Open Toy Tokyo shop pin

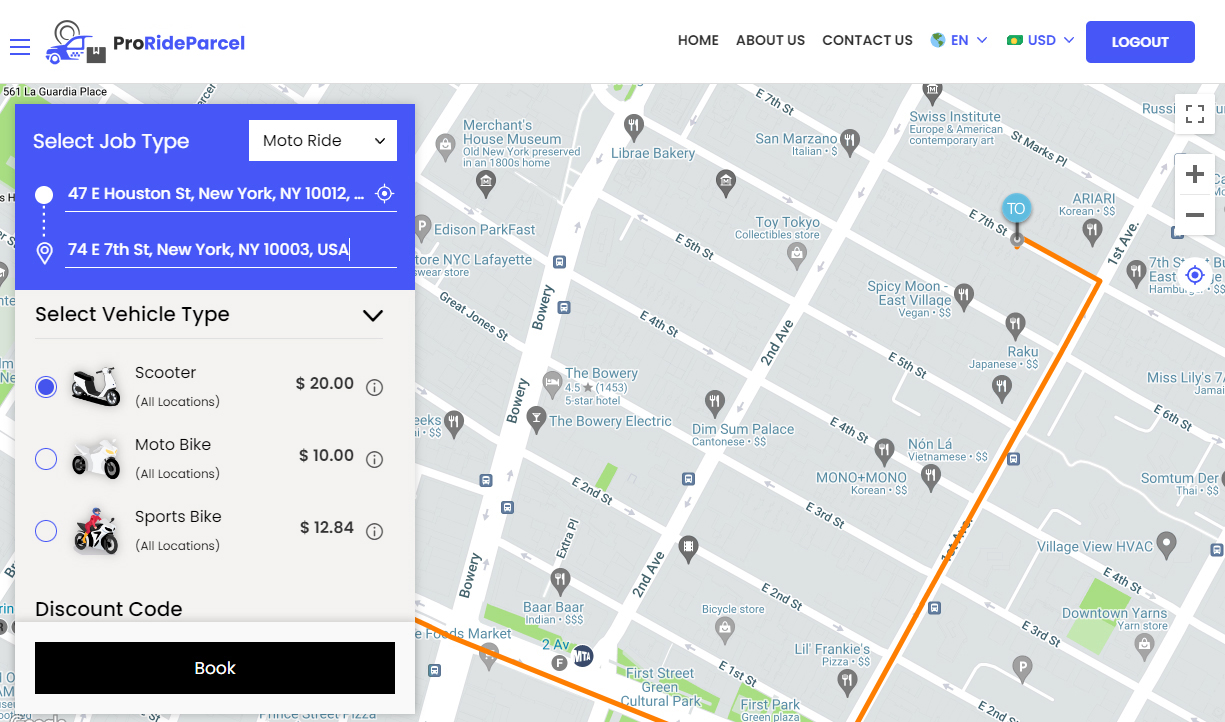pyautogui.click(x=796, y=254)
